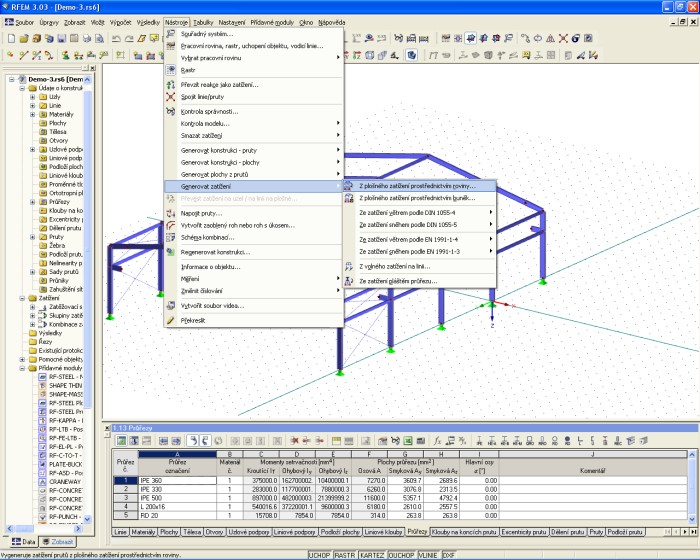The image size is (700, 560).
Task: Click the rotate view icon in top toolbar
Action: (x=538, y=38)
